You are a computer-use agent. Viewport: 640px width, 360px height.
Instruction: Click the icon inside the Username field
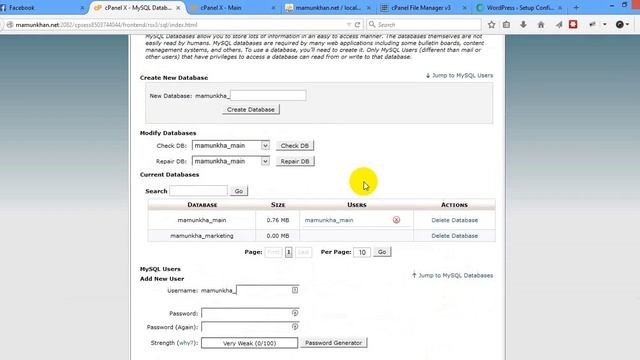pyautogui.click(x=295, y=290)
